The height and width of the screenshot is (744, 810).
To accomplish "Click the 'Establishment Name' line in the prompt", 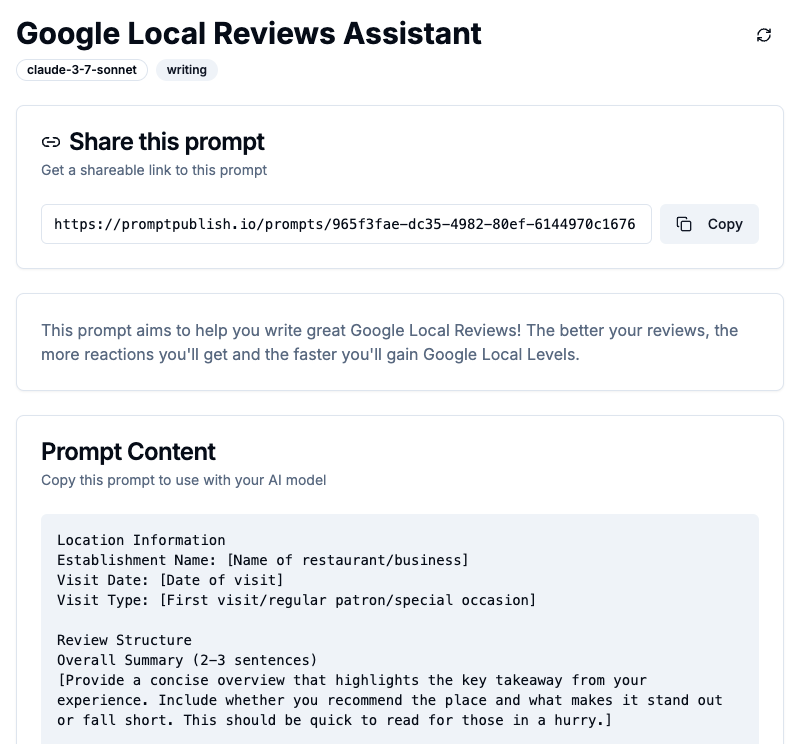I will [x=262, y=560].
